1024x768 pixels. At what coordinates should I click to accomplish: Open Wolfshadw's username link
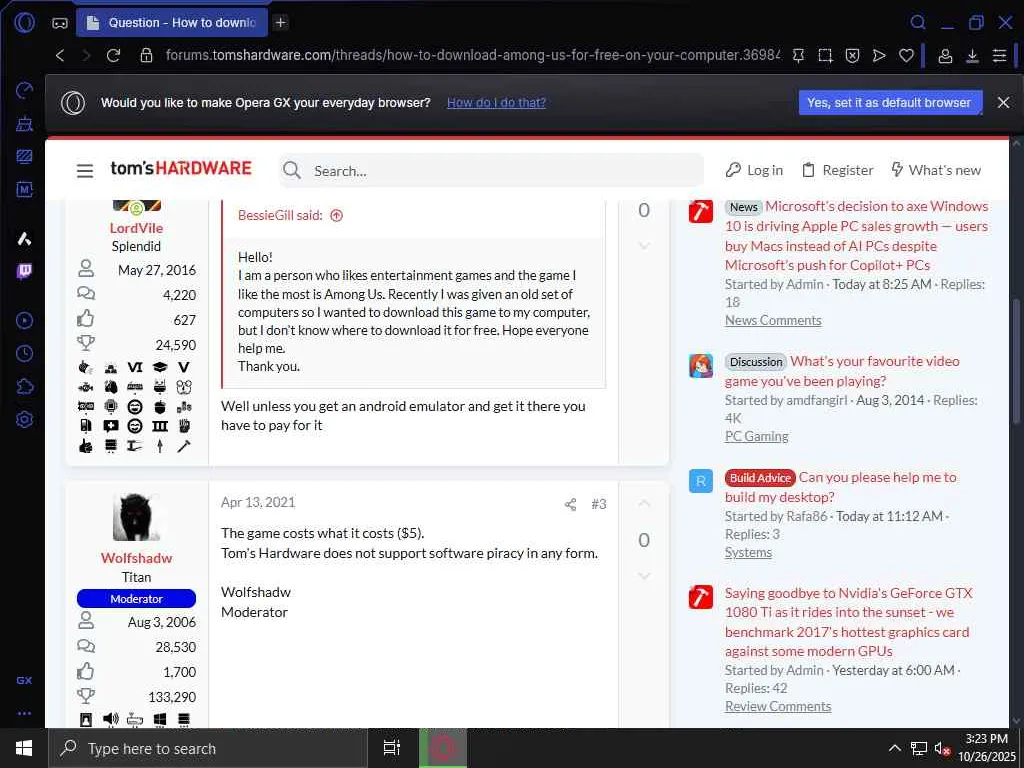136,558
